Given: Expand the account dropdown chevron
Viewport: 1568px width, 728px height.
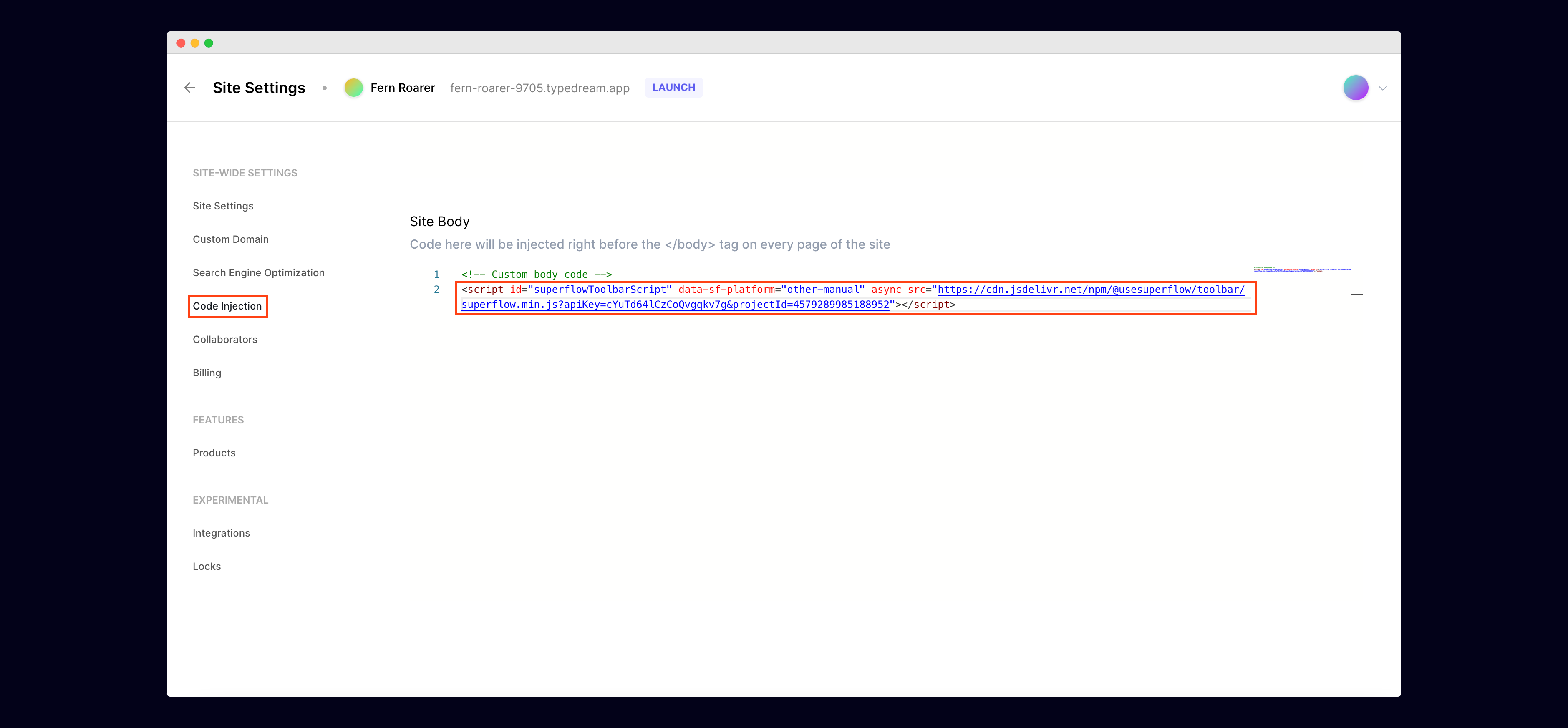Looking at the screenshot, I should point(1382,88).
